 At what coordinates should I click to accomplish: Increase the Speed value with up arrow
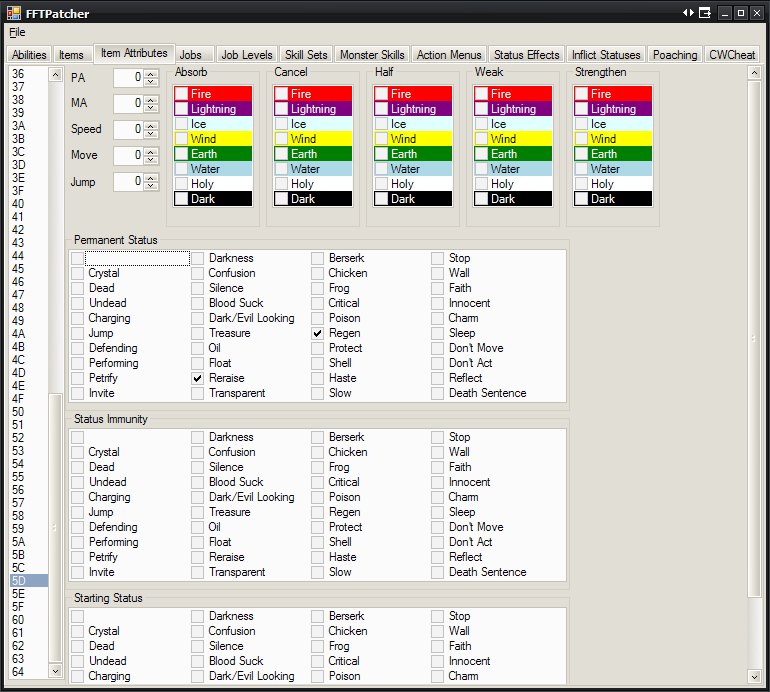(151, 126)
